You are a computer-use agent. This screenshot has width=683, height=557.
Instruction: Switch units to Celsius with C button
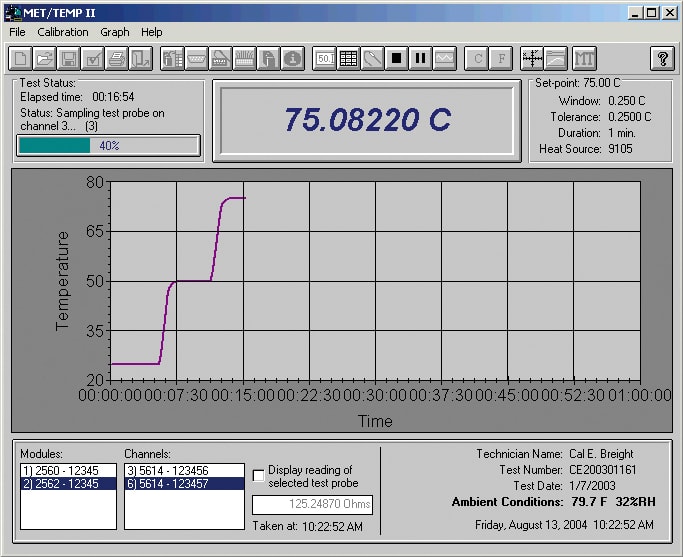(x=477, y=58)
